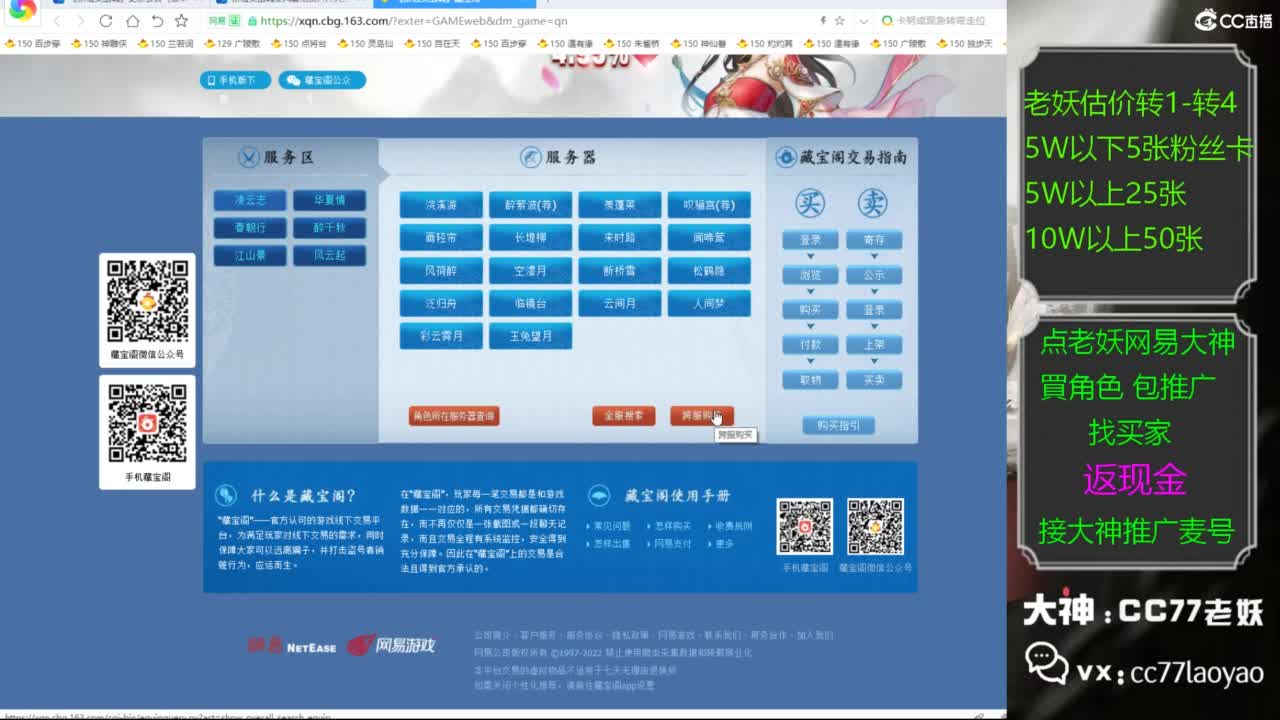Screen dimensions: 1280x720
Task: Click the 全服搜索 button
Action: 624,416
